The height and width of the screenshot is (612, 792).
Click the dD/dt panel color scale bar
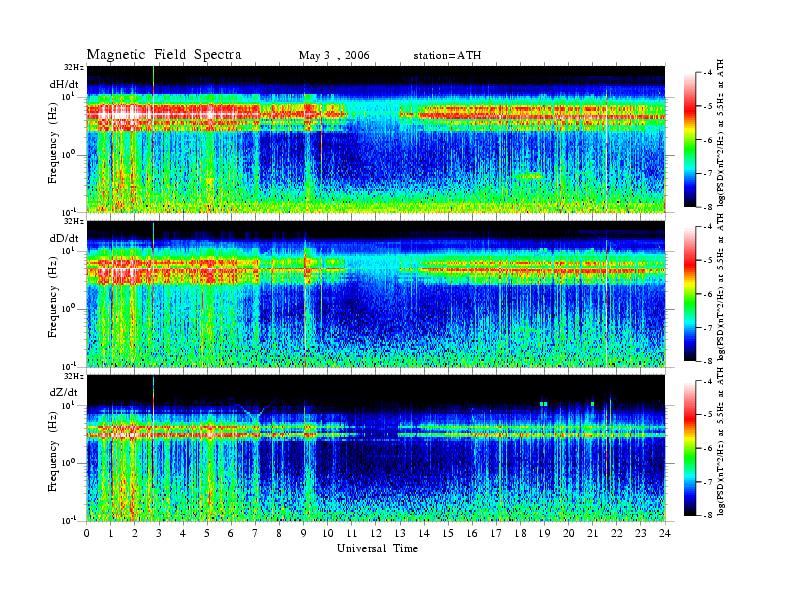click(690, 294)
